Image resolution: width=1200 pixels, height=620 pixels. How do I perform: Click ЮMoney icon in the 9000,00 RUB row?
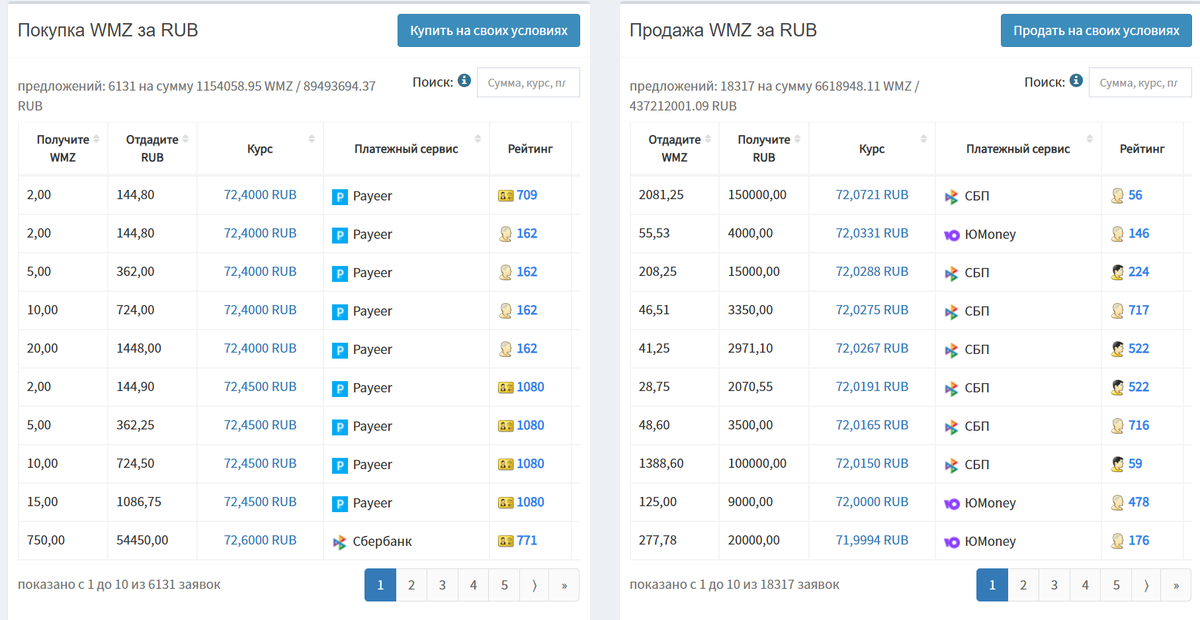pyautogui.click(x=952, y=503)
